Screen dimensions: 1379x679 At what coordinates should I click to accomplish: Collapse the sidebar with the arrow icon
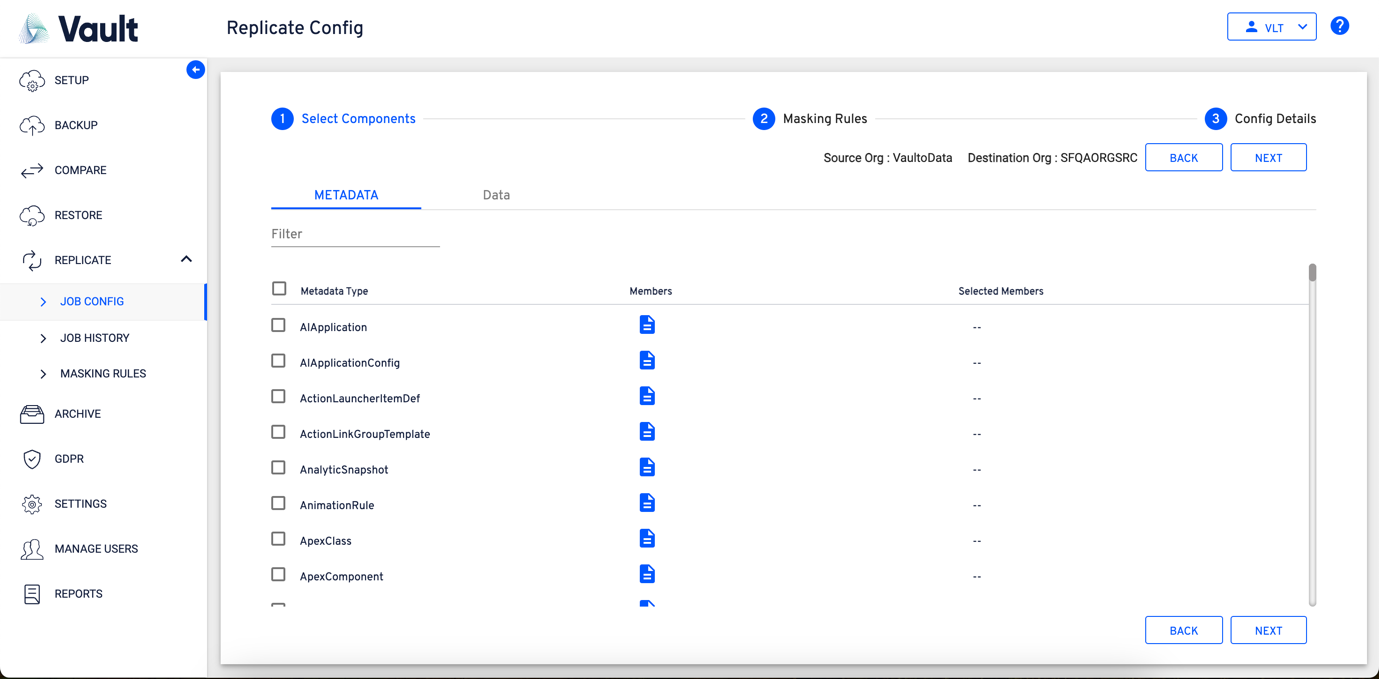(x=195, y=70)
